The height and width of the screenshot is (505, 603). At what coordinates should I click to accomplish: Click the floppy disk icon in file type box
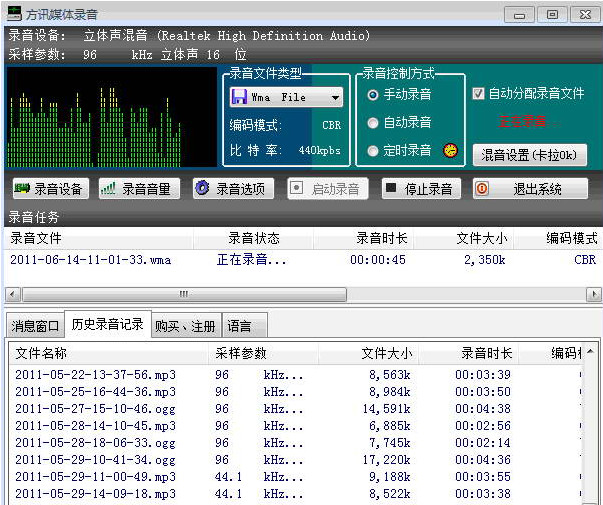pos(239,97)
